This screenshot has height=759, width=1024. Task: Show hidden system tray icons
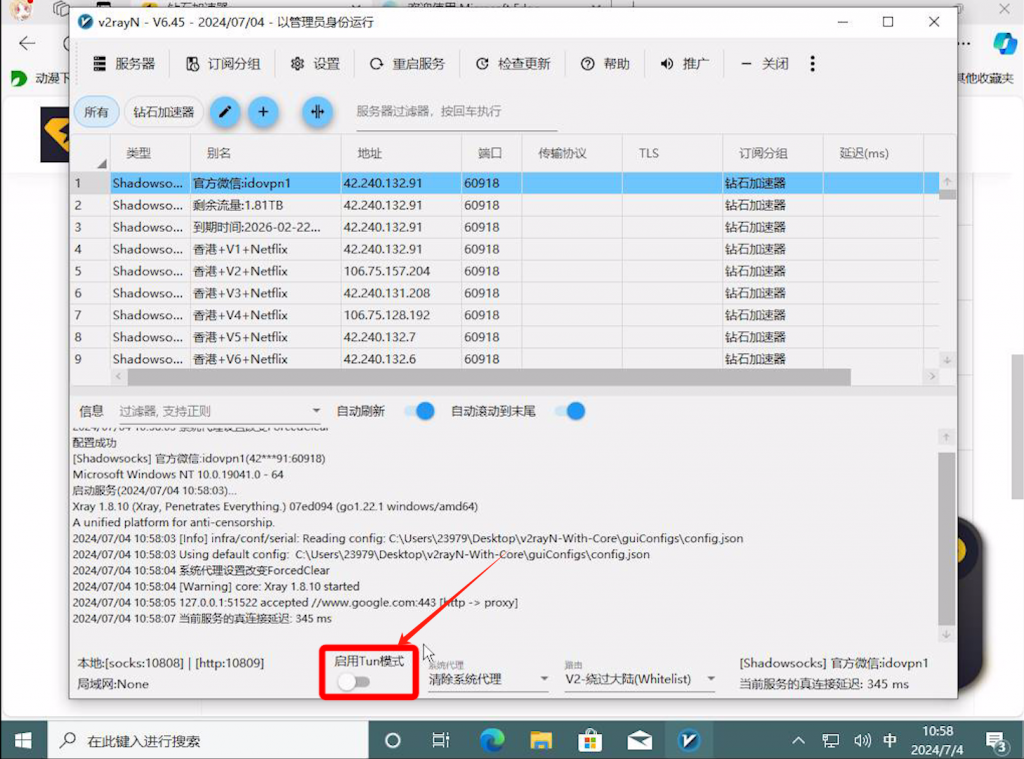click(x=798, y=740)
